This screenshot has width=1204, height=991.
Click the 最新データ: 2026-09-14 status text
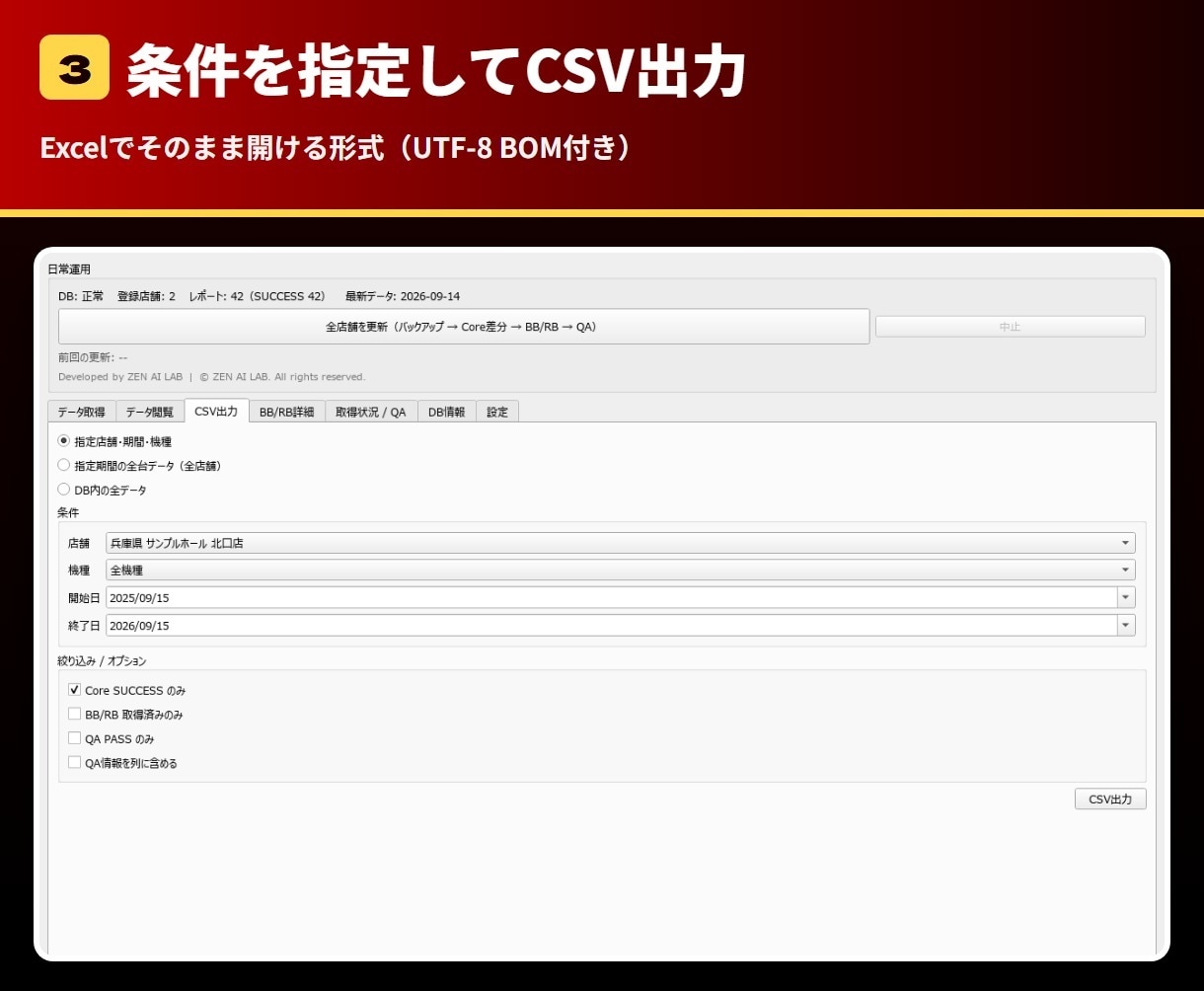click(x=403, y=296)
